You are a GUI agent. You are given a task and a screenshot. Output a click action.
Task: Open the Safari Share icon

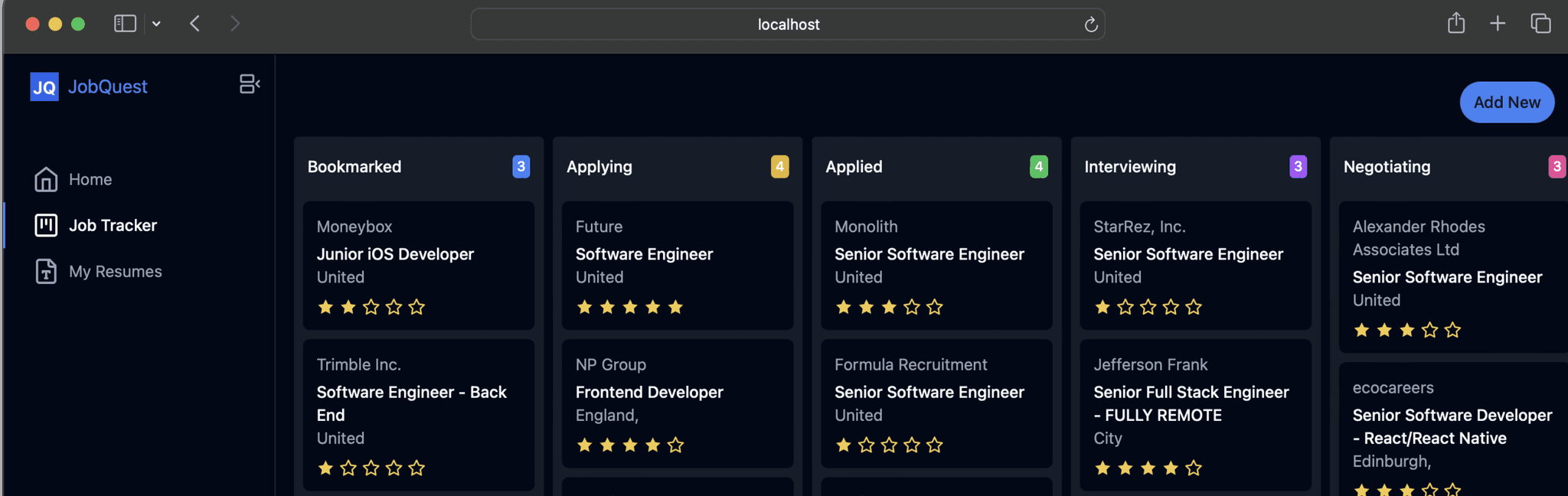[1456, 23]
